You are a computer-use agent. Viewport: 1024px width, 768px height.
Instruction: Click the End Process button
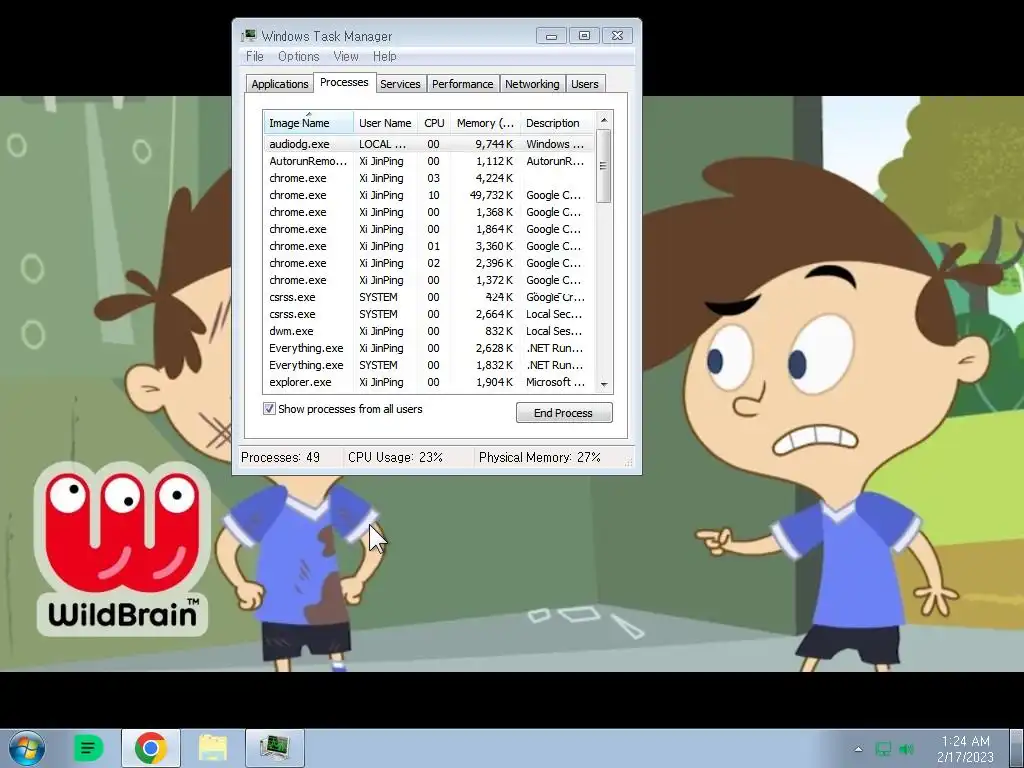564,413
